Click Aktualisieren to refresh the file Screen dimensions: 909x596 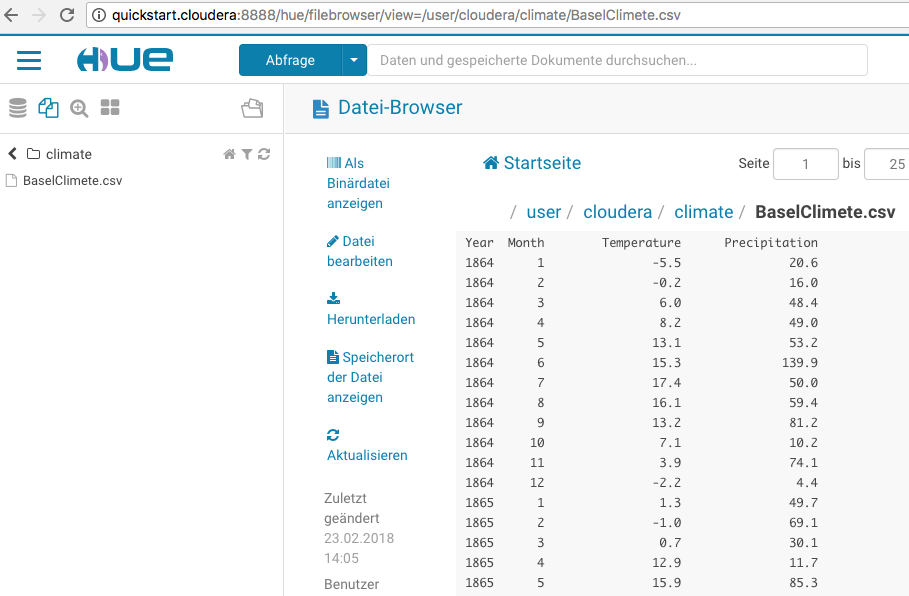click(367, 455)
